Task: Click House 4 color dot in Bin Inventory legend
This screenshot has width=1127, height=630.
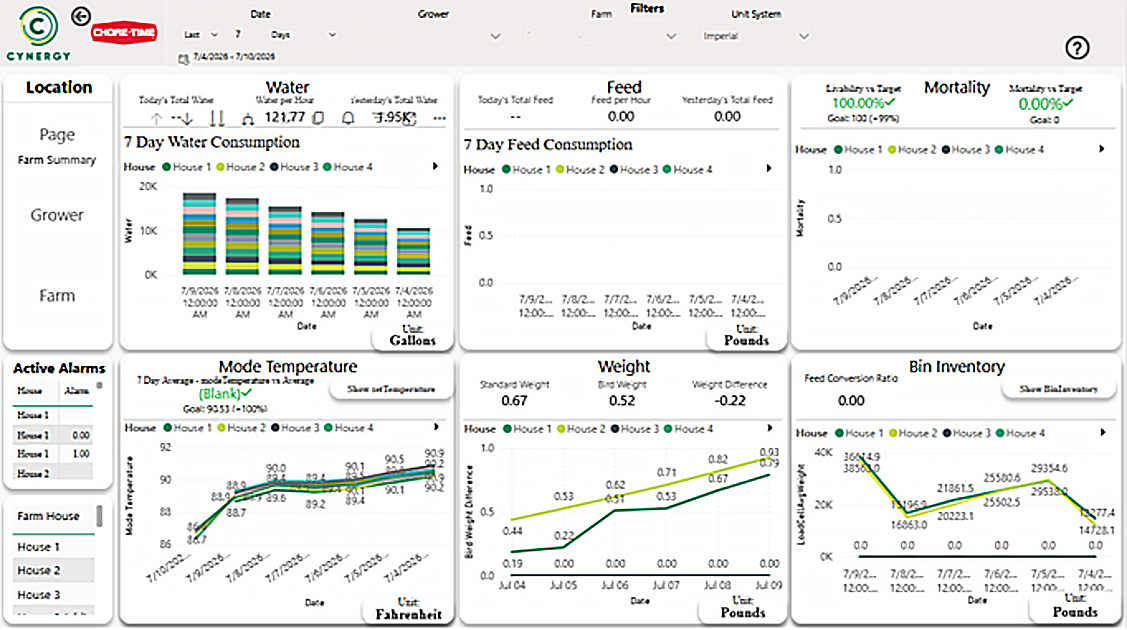Action: click(999, 433)
